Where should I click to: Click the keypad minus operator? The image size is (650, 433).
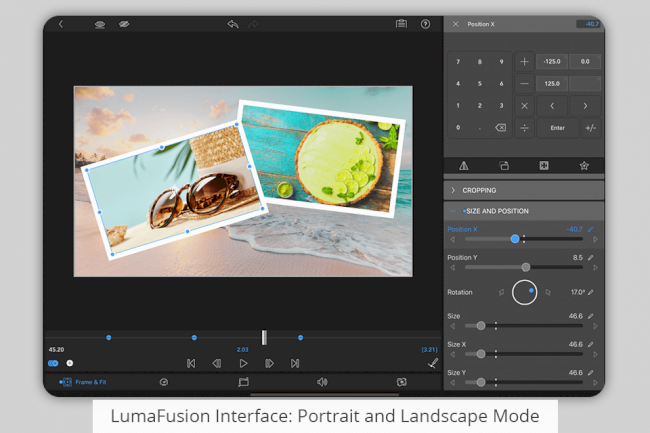tap(524, 84)
